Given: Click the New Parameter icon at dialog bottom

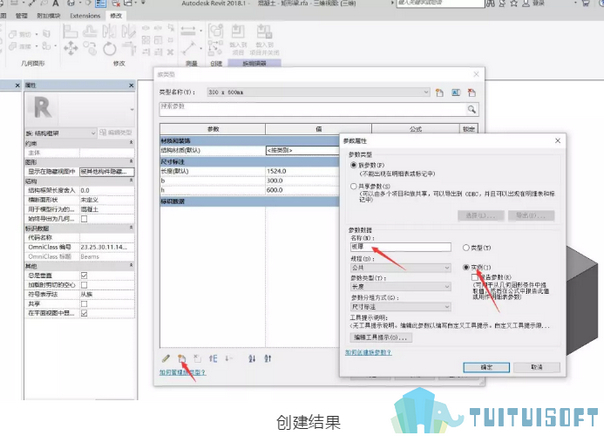Looking at the screenshot, I should 181,359.
